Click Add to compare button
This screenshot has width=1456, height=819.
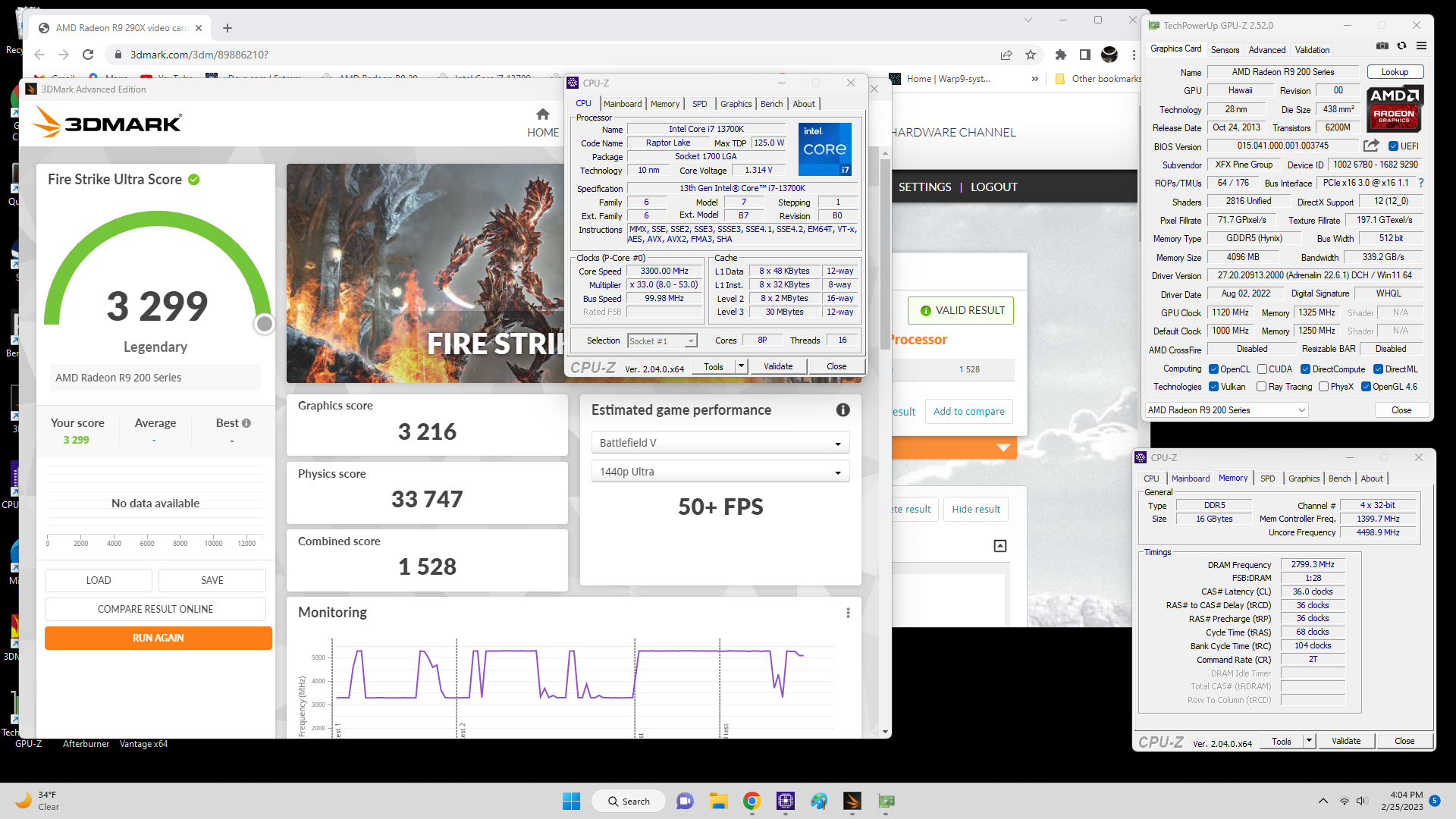tap(968, 411)
